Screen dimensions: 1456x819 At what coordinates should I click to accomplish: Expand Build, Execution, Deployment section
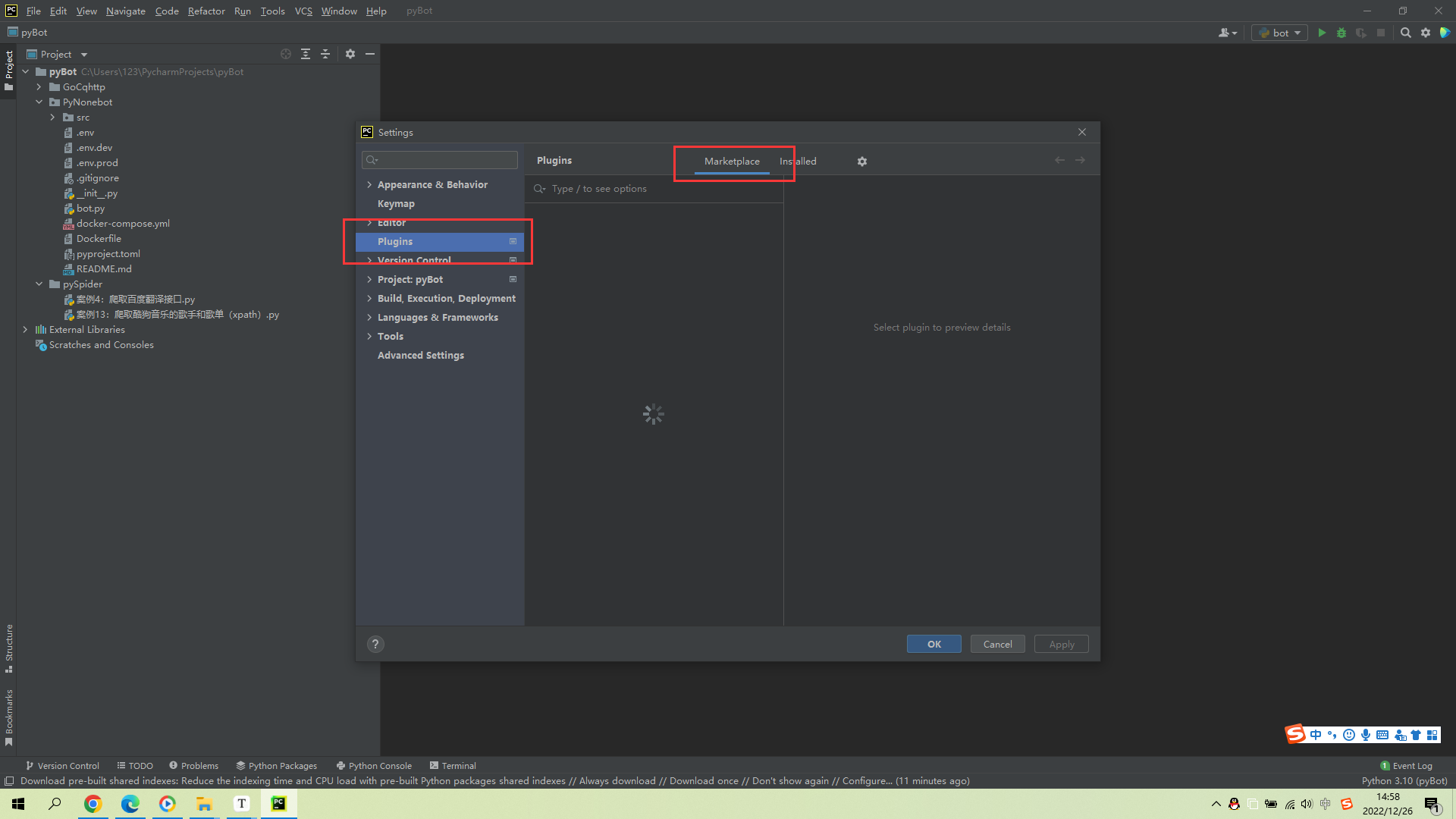click(x=369, y=299)
